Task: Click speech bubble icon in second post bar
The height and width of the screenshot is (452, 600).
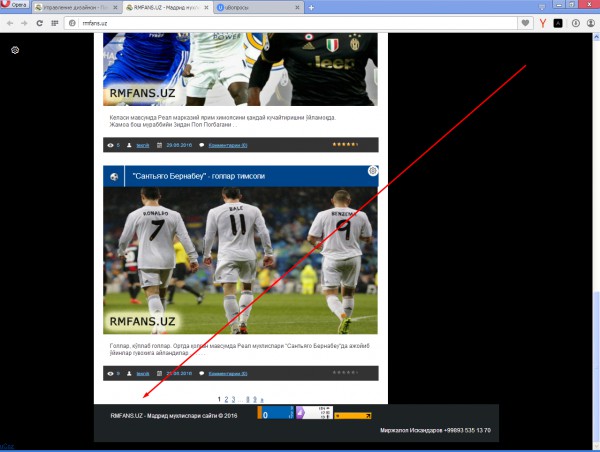Action: pyautogui.click(x=202, y=374)
